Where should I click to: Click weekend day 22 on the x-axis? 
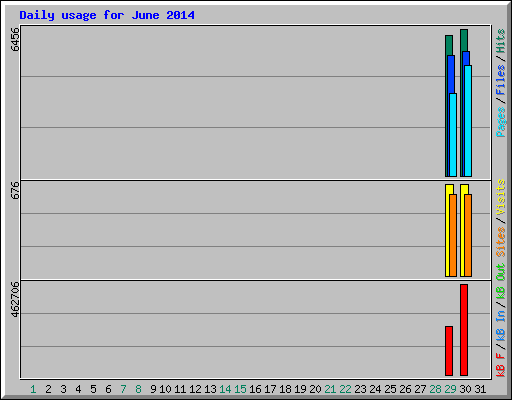point(345,389)
